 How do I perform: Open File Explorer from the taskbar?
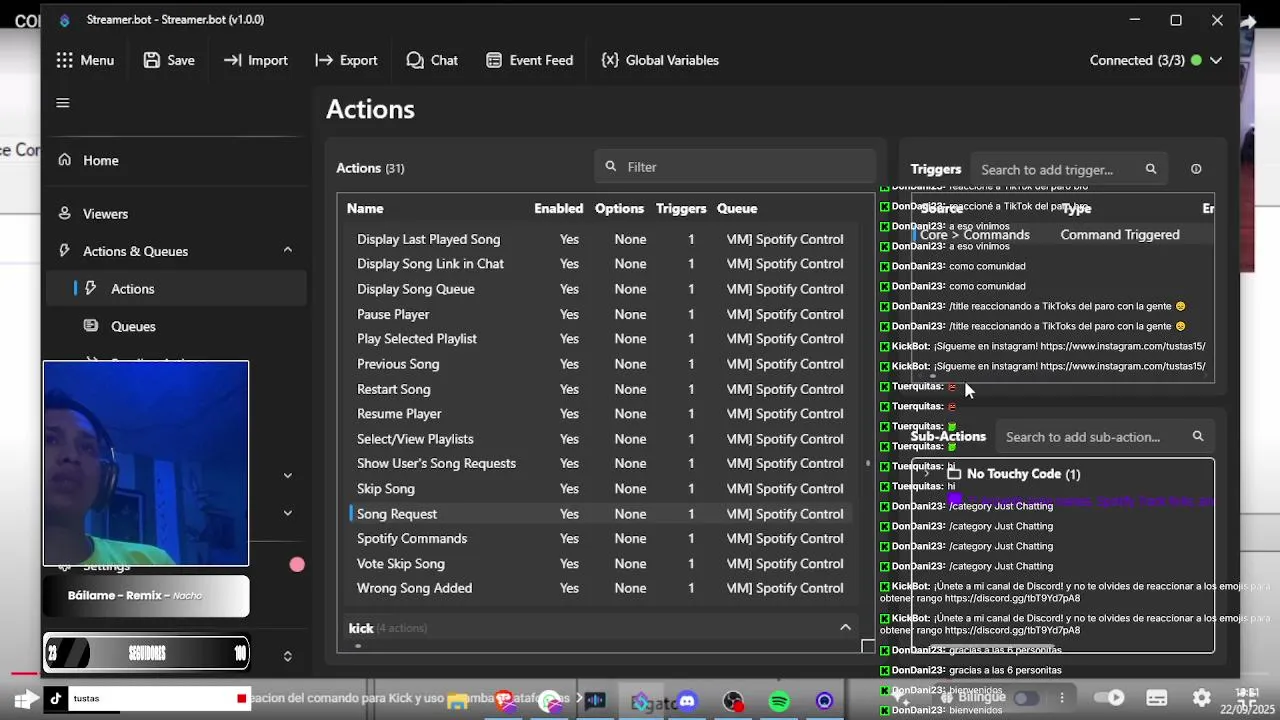[x=458, y=701]
